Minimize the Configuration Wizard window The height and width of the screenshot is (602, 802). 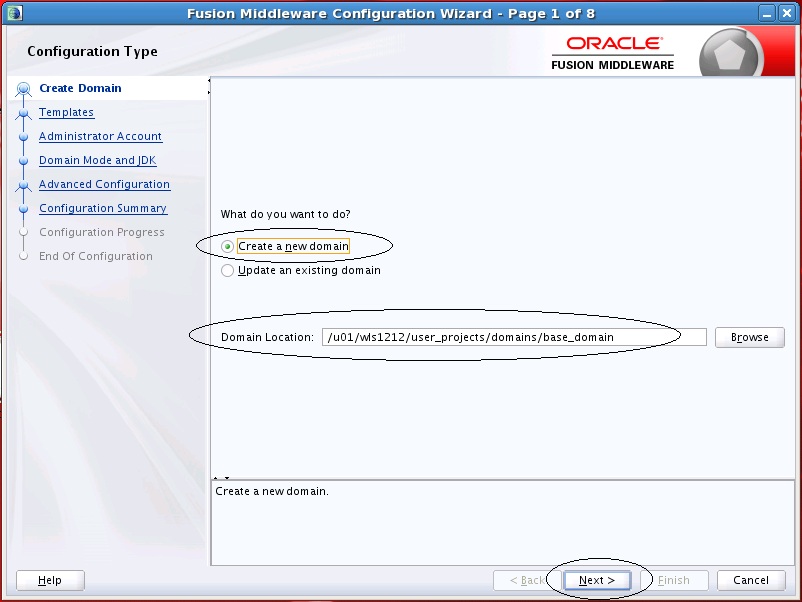tap(766, 13)
